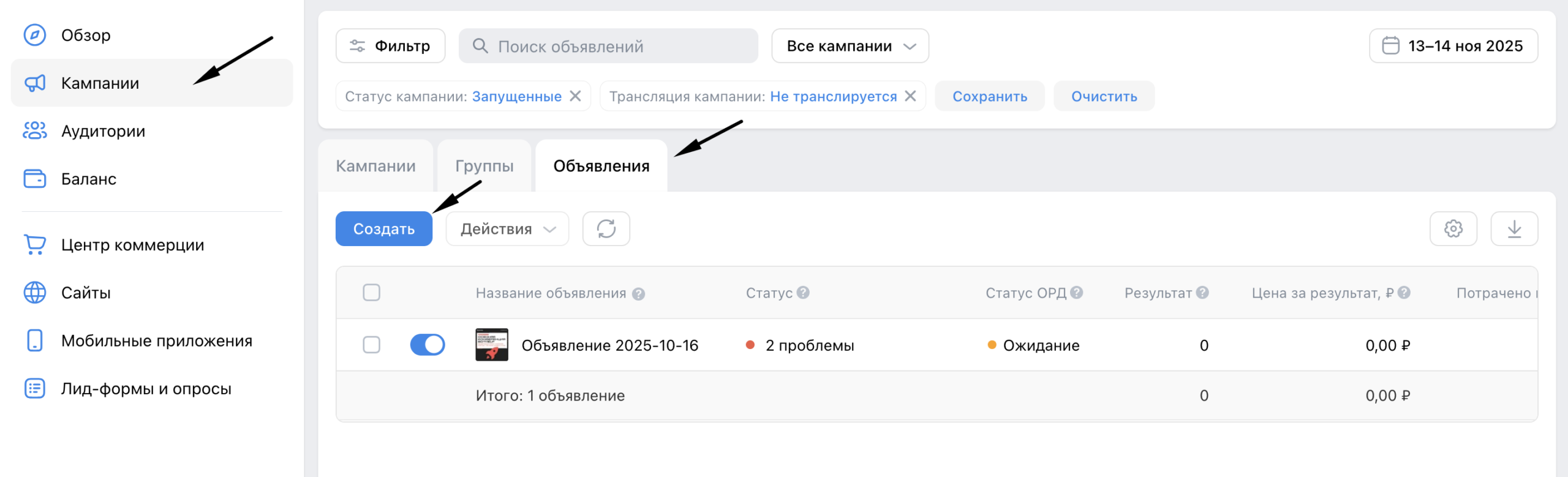Click the refresh icon next to Действия
This screenshot has height=477, width=1568.
click(x=606, y=229)
